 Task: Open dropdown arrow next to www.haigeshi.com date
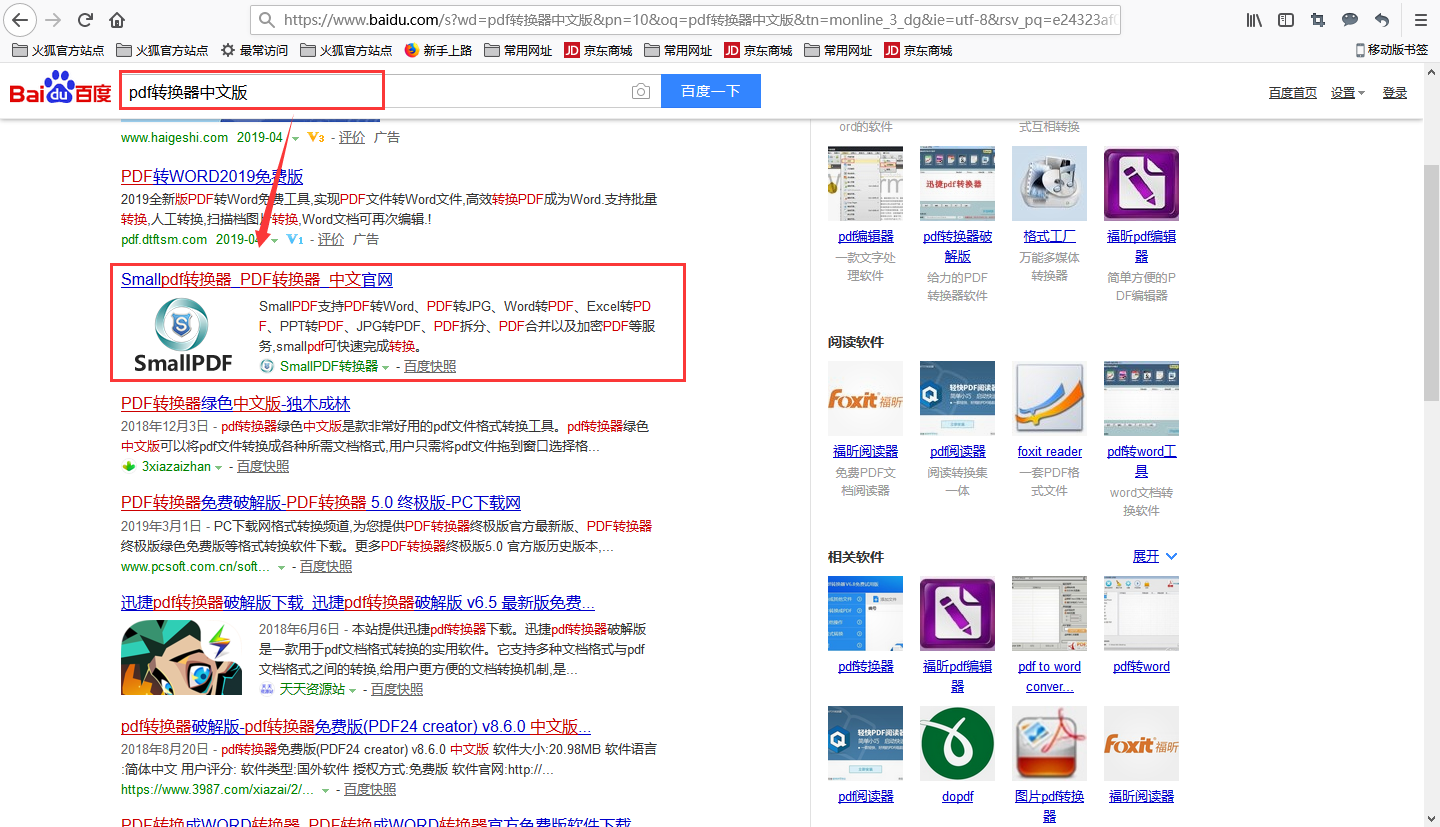[294, 138]
